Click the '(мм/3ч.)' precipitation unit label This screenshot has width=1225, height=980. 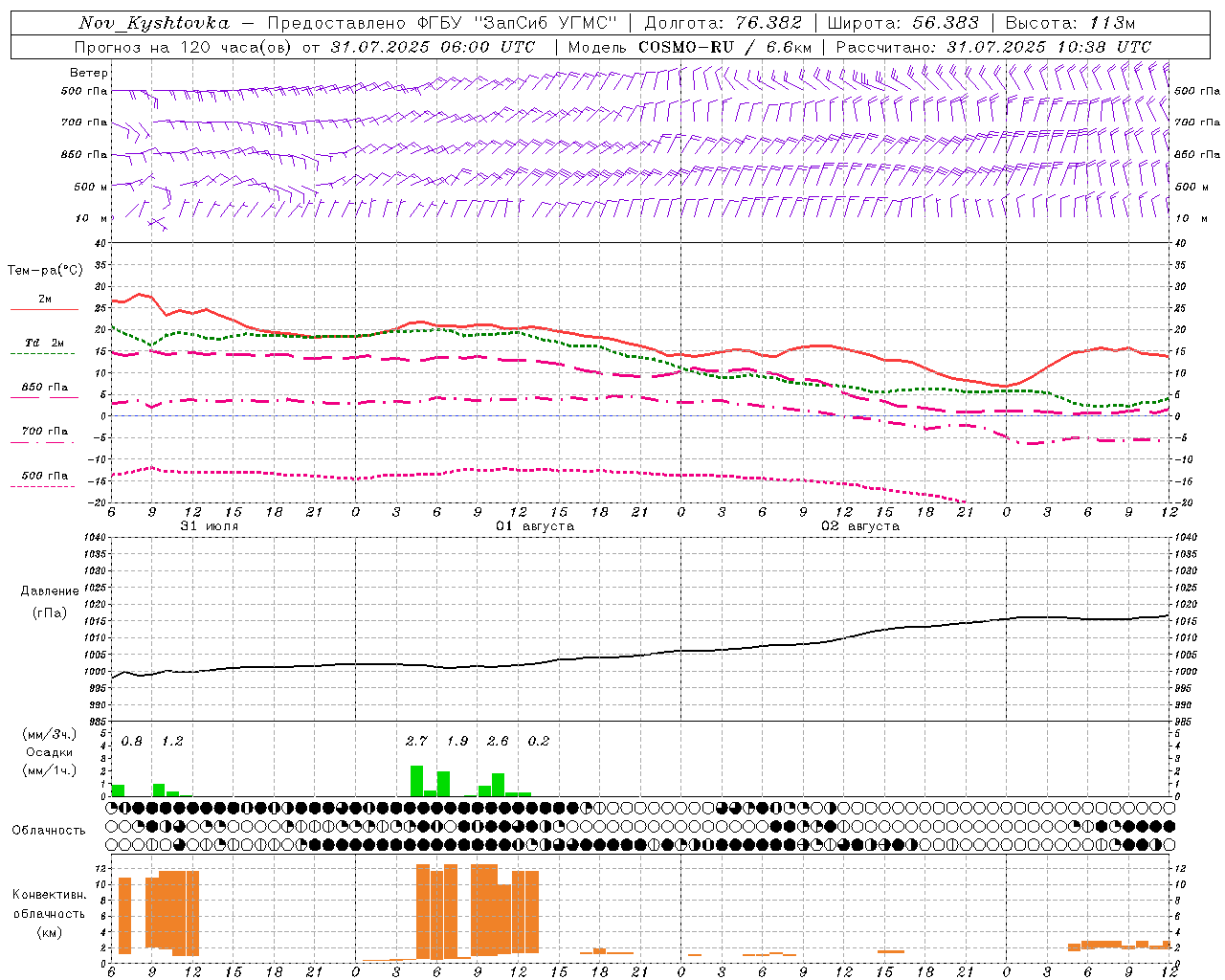point(50,734)
